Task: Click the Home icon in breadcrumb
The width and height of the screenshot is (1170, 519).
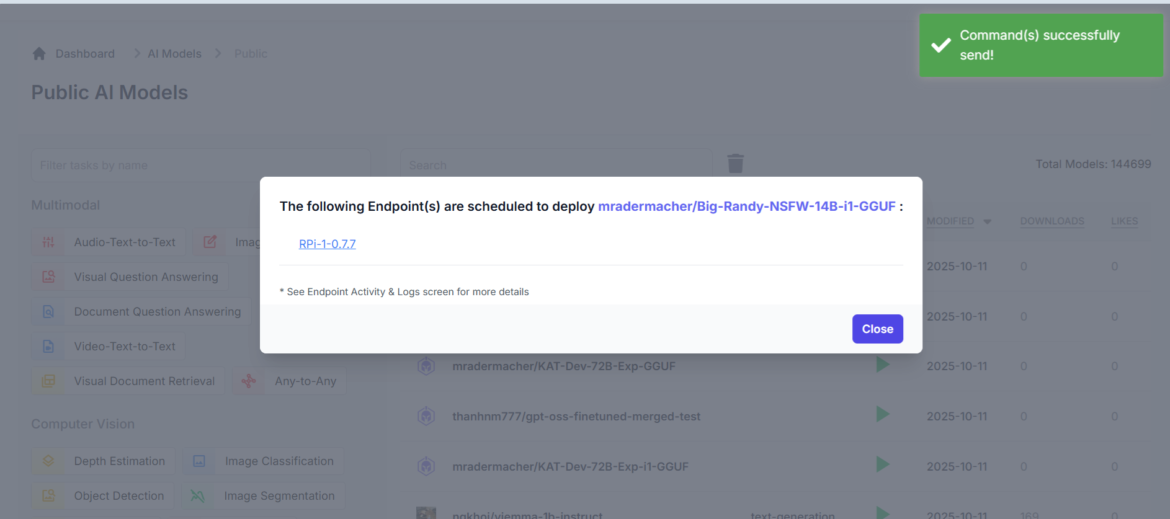Action: pyautogui.click(x=39, y=53)
